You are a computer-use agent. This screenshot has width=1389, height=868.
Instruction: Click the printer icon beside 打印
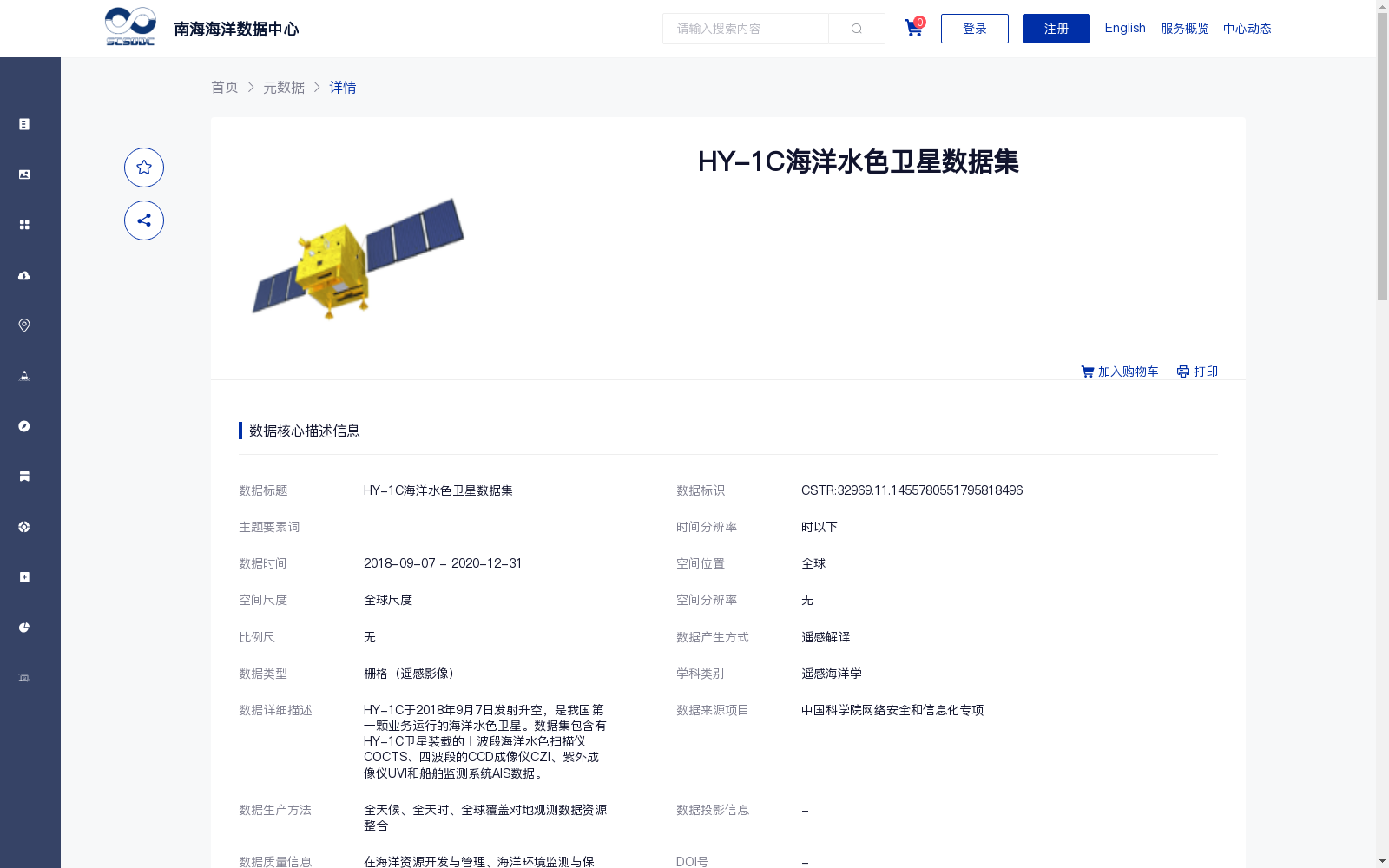point(1183,372)
